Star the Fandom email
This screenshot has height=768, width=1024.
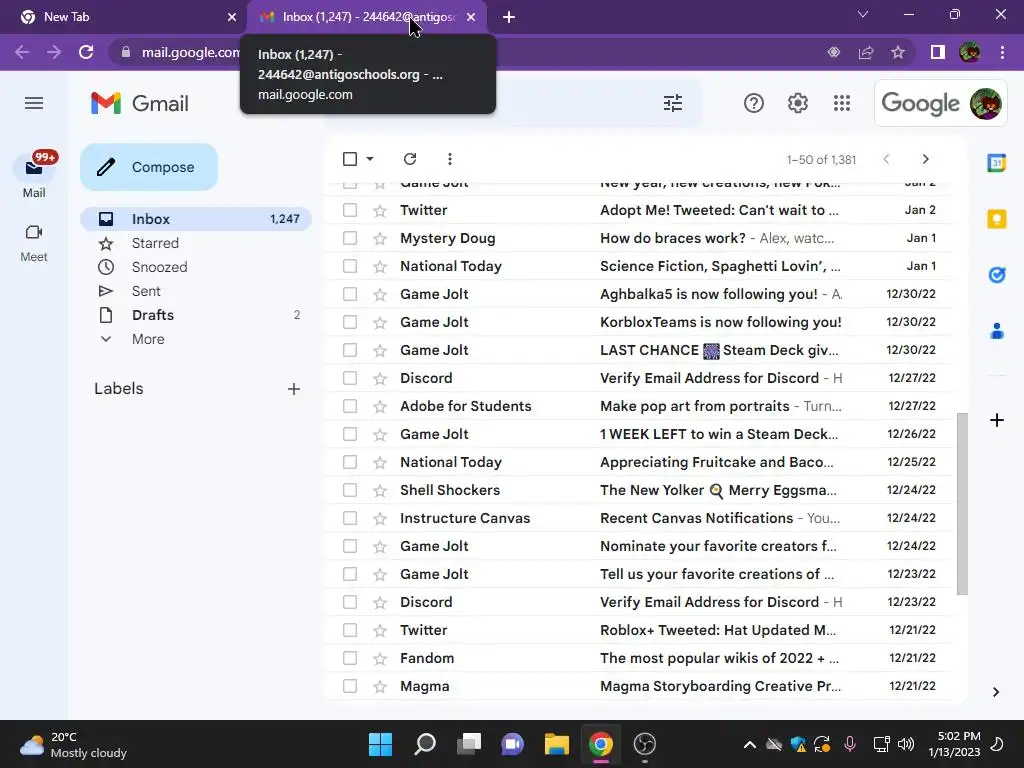coord(380,658)
